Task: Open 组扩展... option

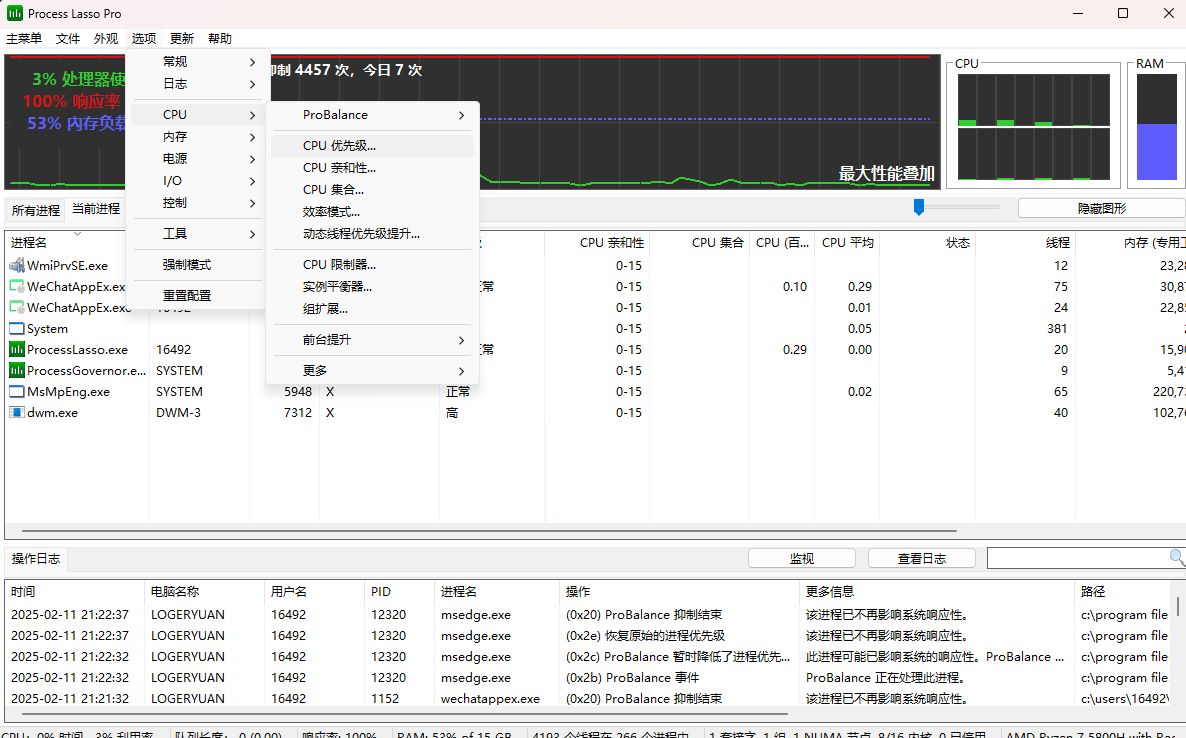Action: pos(372,309)
